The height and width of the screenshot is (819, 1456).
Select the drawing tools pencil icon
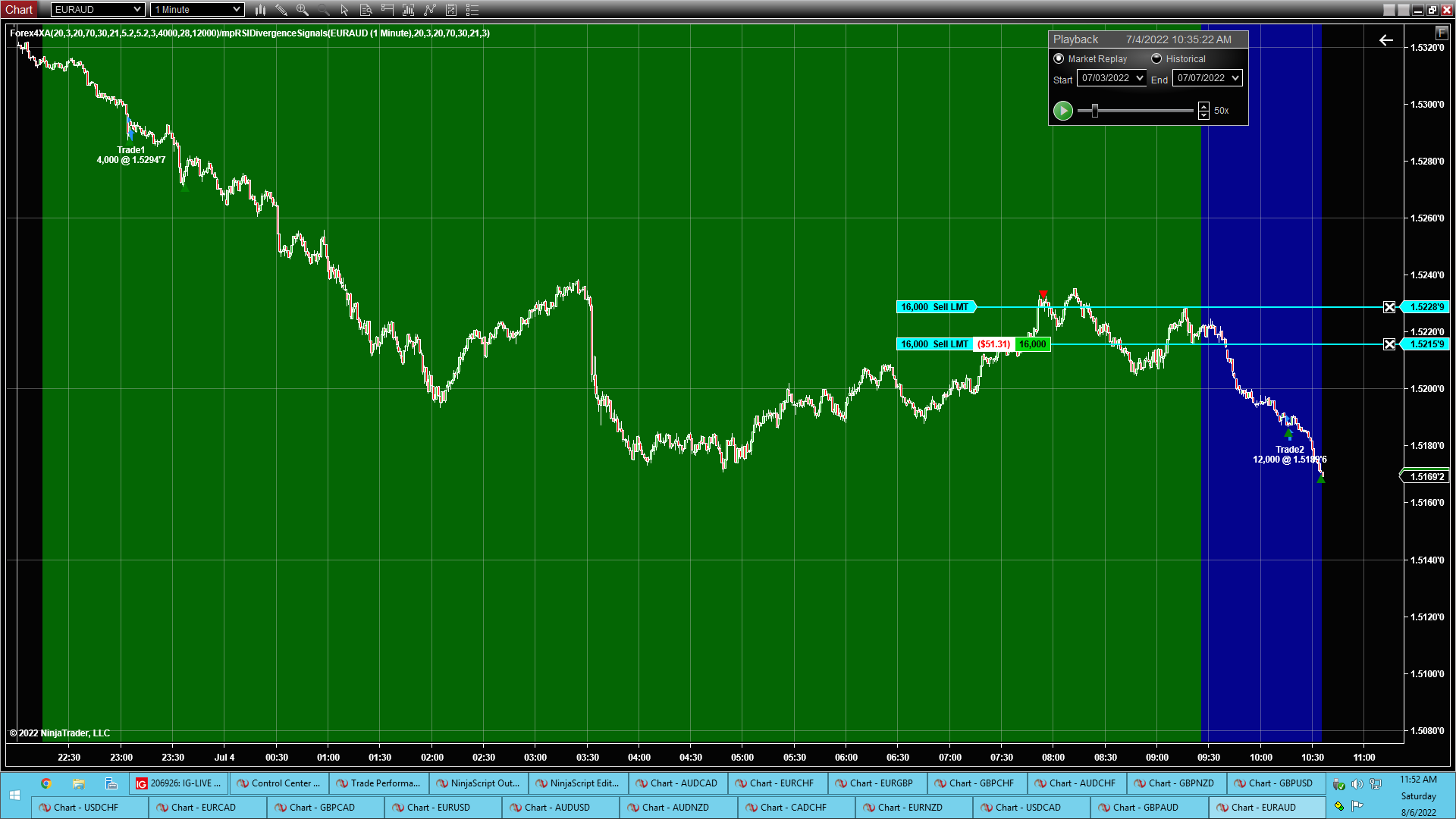[x=281, y=10]
